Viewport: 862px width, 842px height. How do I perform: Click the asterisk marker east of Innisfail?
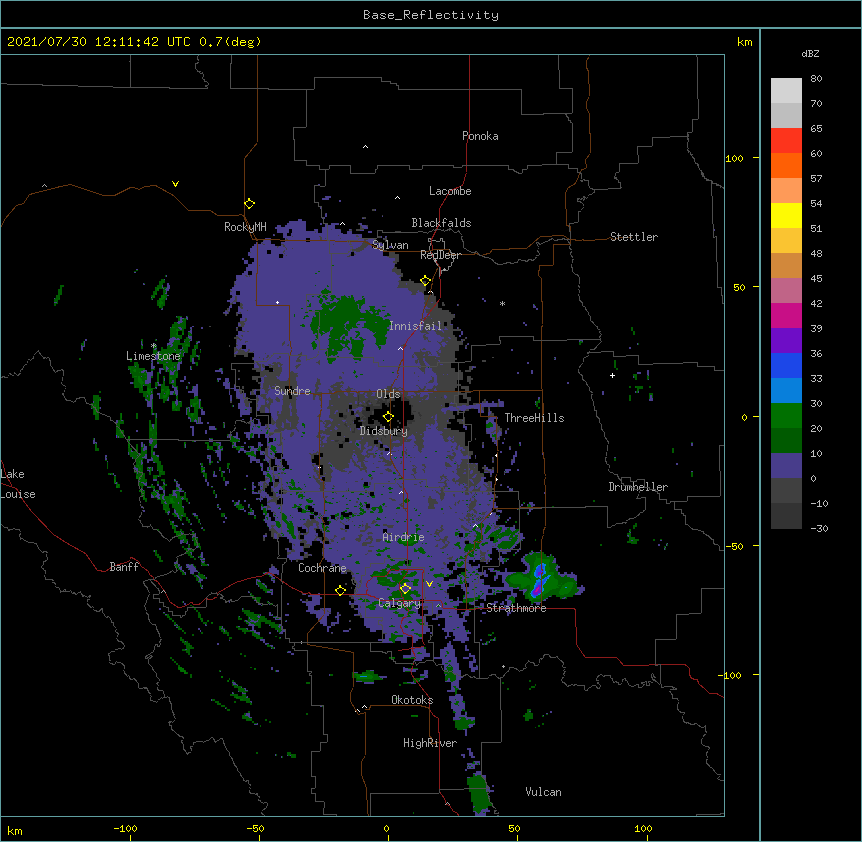[x=502, y=303]
